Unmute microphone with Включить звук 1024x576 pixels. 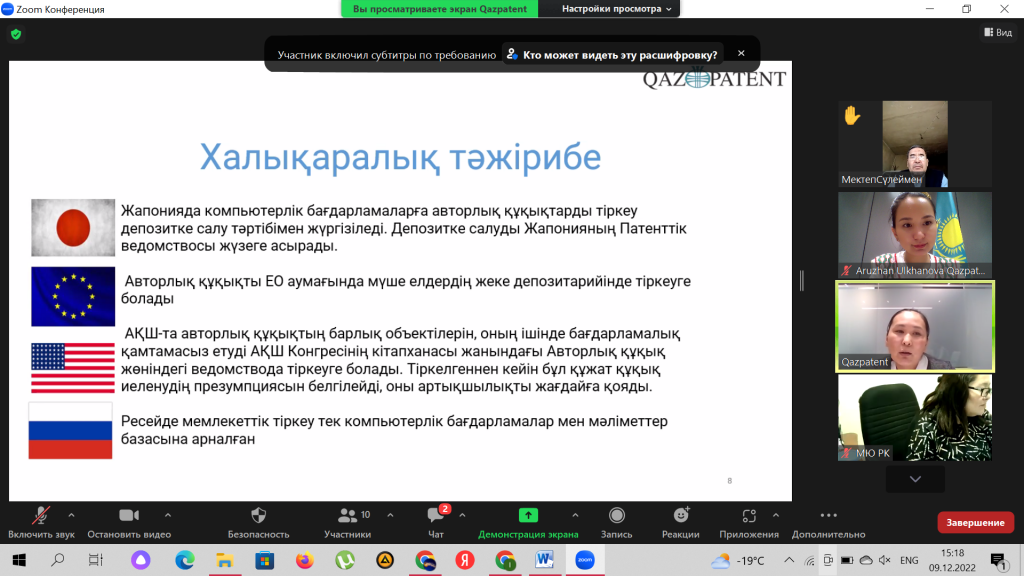[41, 516]
